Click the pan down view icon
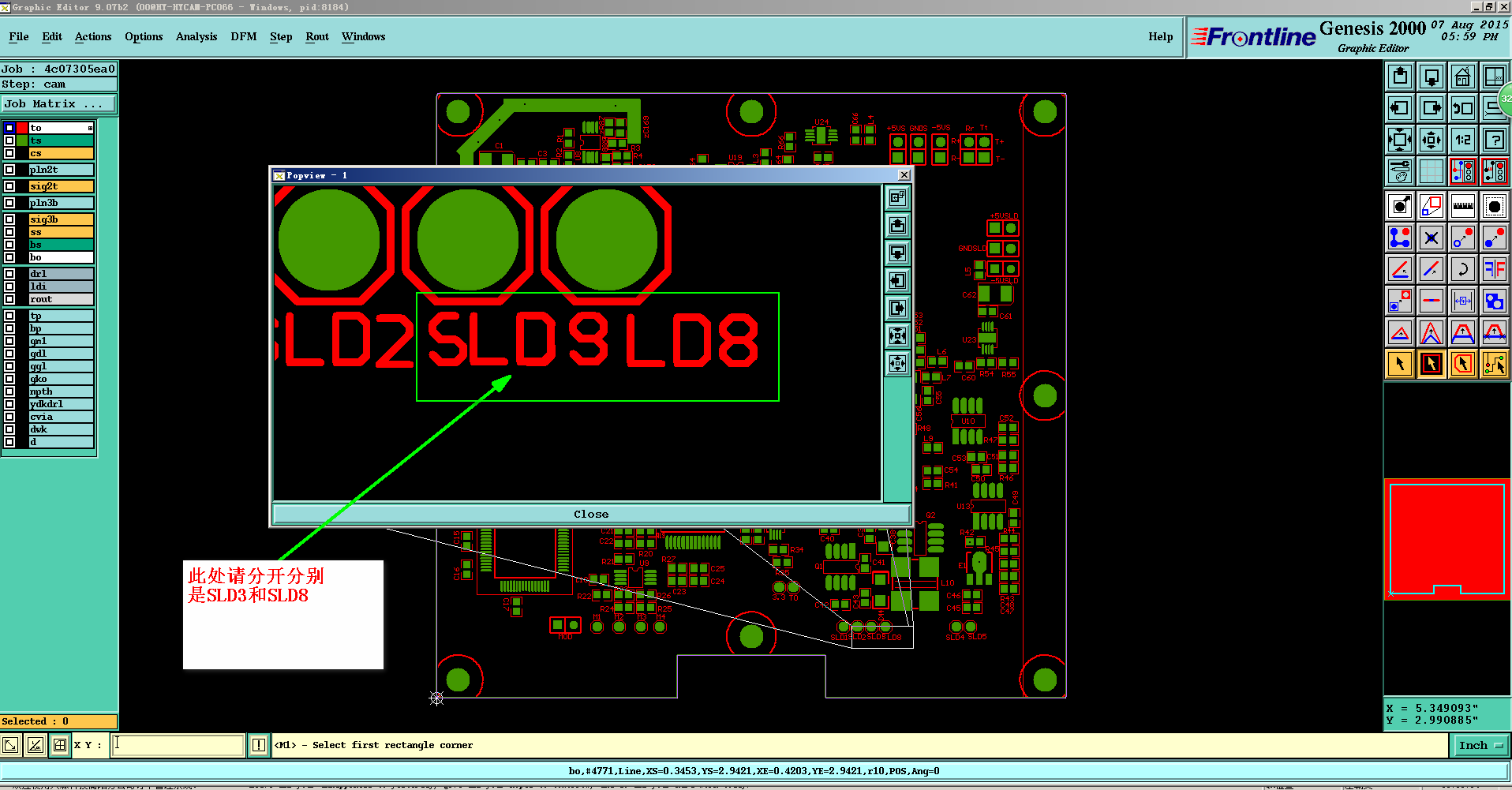Viewport: 1512px width, 790px height. click(x=1432, y=77)
